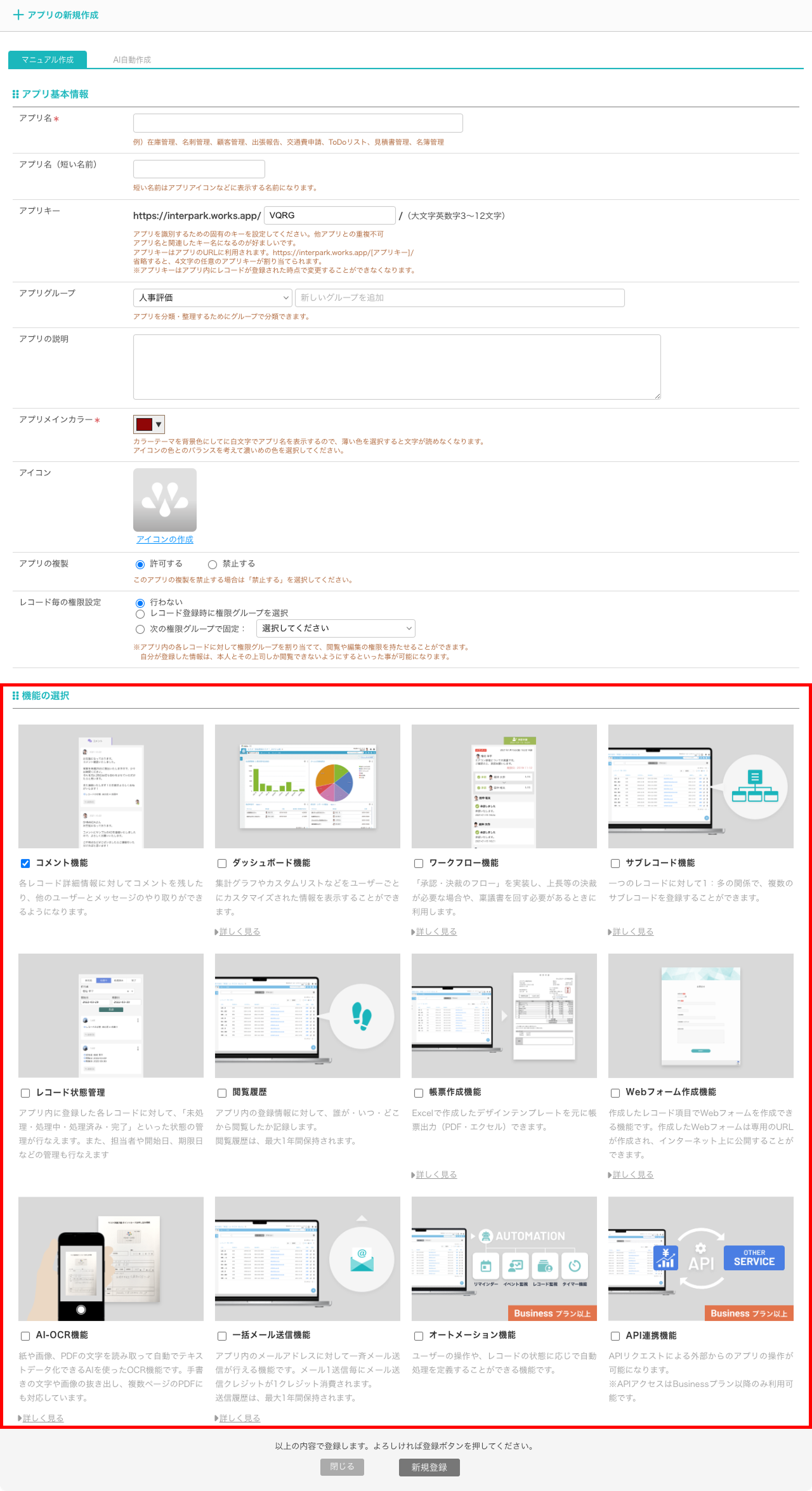Enable the ワークフロー機能 checkbox

point(419,864)
